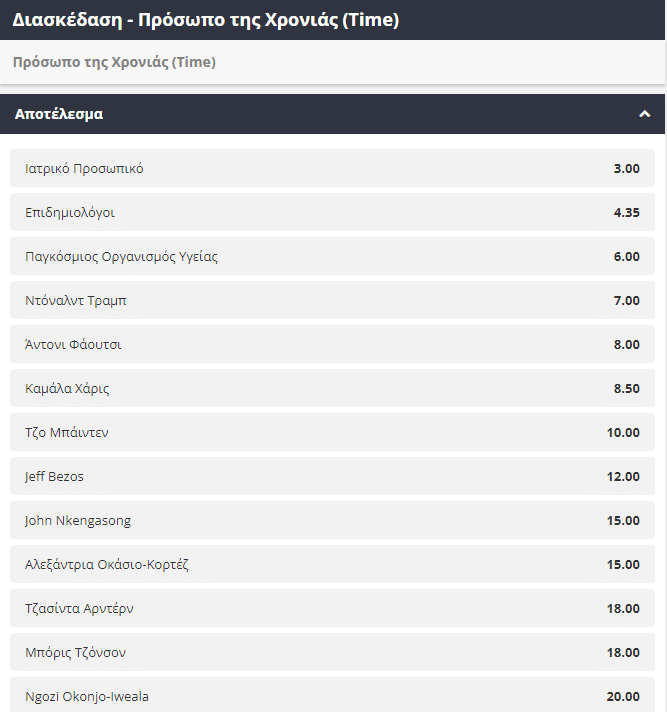Click the Τζο Μπάιντεν selection

(332, 432)
